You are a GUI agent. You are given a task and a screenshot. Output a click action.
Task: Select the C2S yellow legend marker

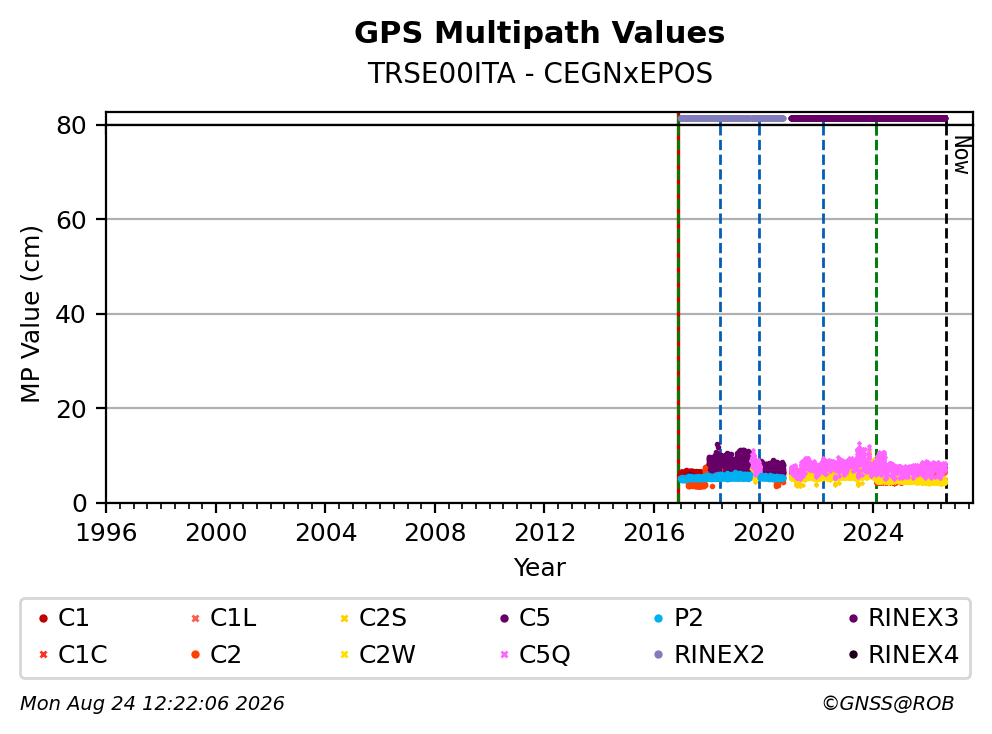tap(344, 618)
